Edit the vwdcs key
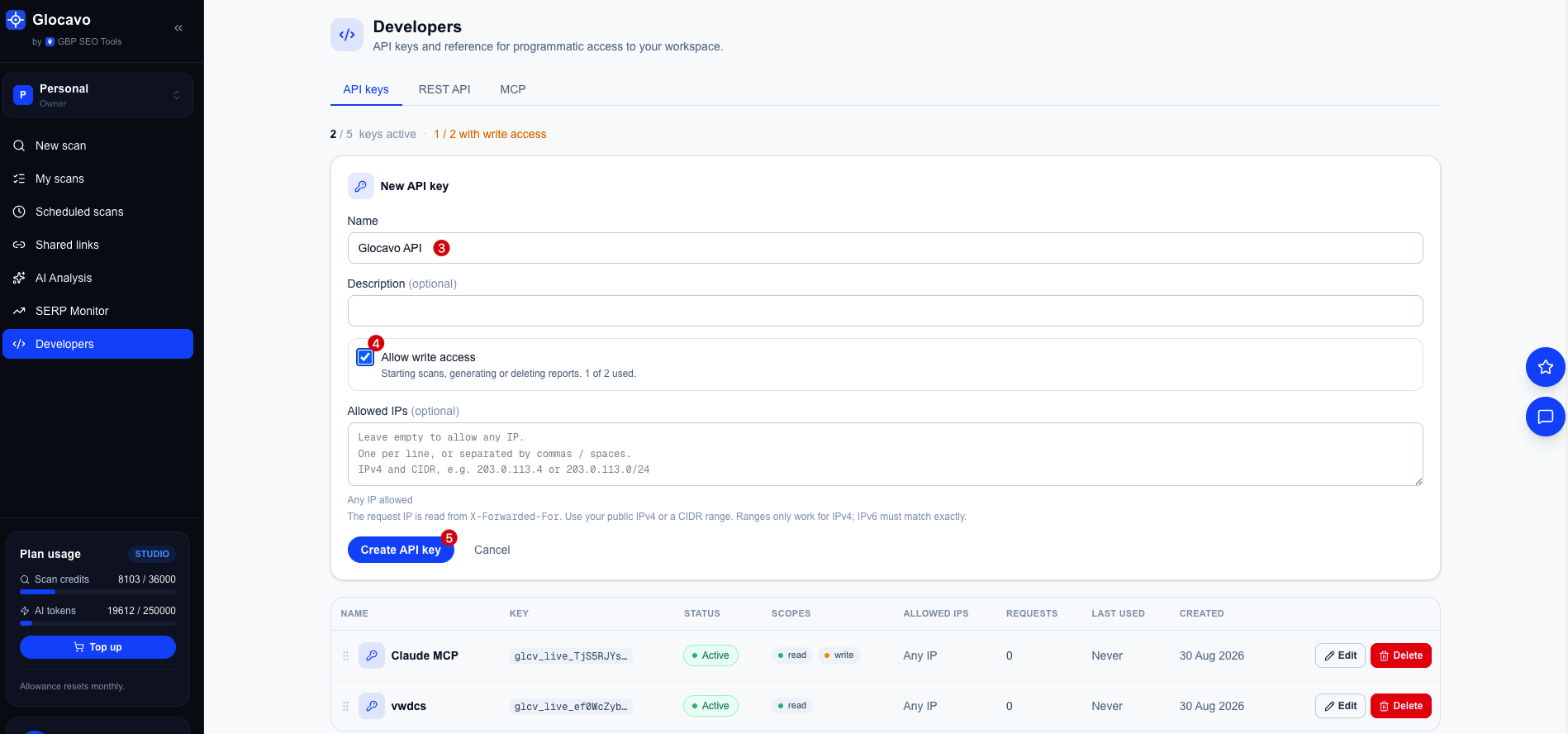The width and height of the screenshot is (1568, 734). click(x=1340, y=706)
